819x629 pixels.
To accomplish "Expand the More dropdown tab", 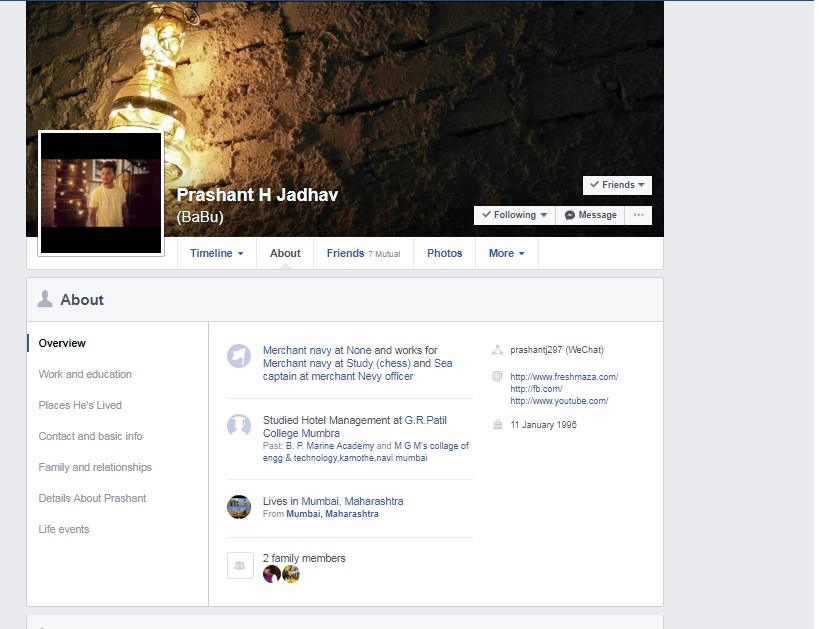I will click(506, 254).
